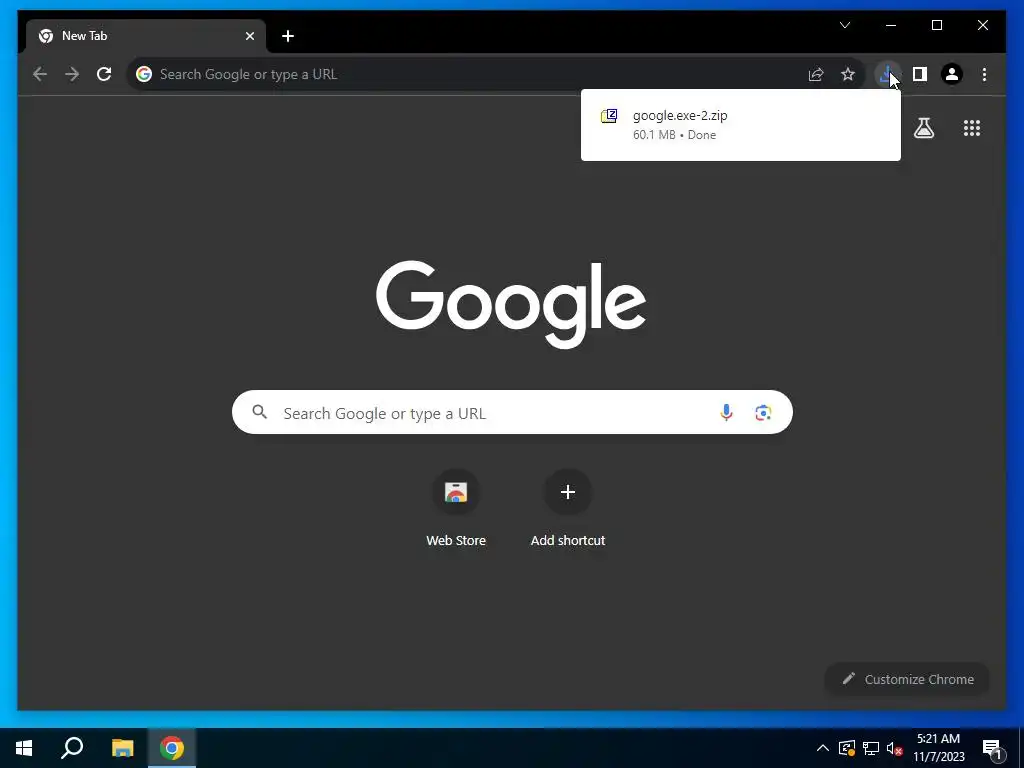
Task: Click the muted volume tray icon
Action: pos(894,748)
